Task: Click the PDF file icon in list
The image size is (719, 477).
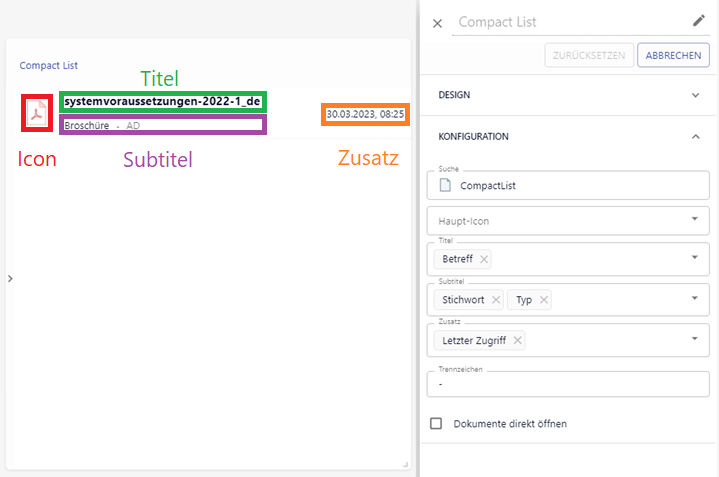Action: (x=38, y=113)
